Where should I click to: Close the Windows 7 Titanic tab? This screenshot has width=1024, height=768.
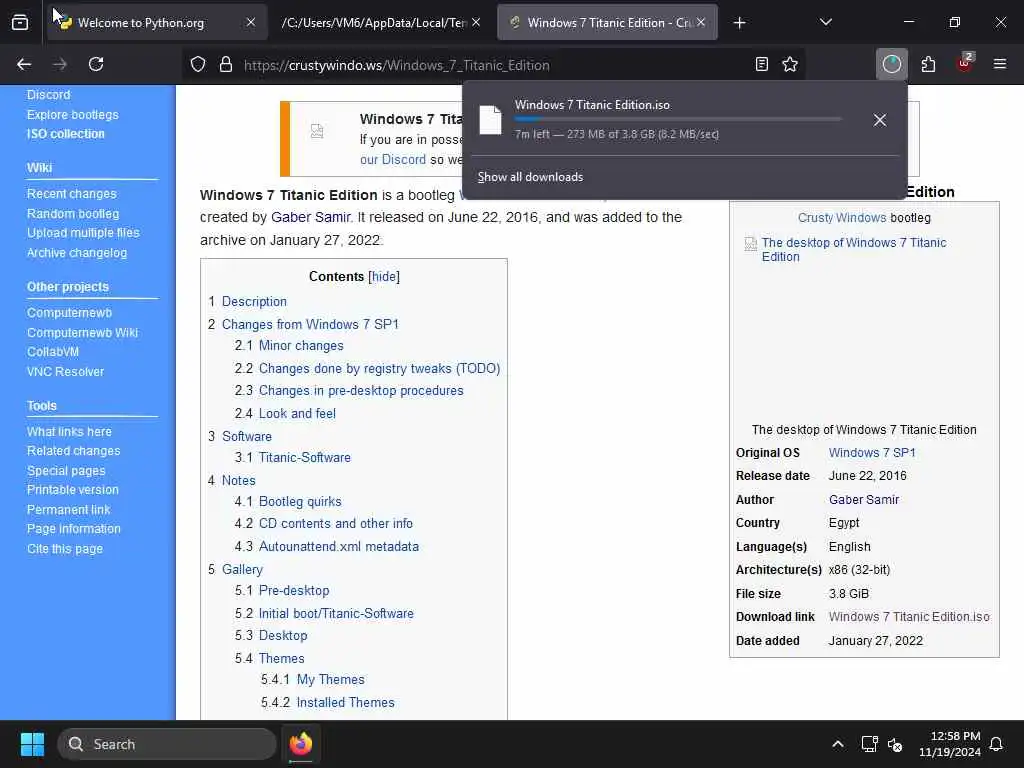701,23
